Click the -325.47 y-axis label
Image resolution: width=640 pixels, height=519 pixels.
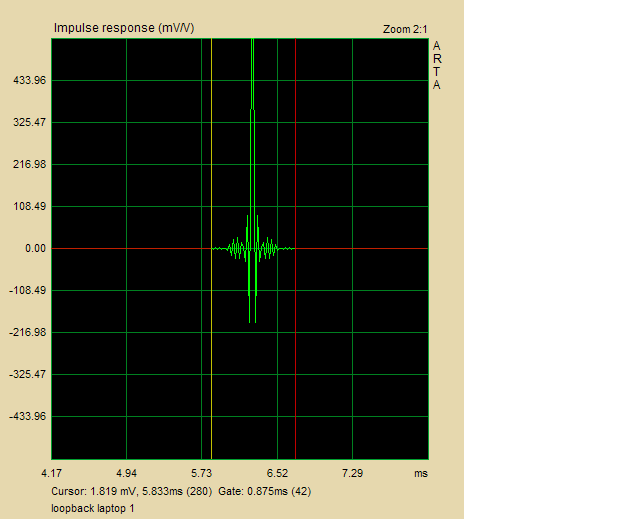coord(28,375)
